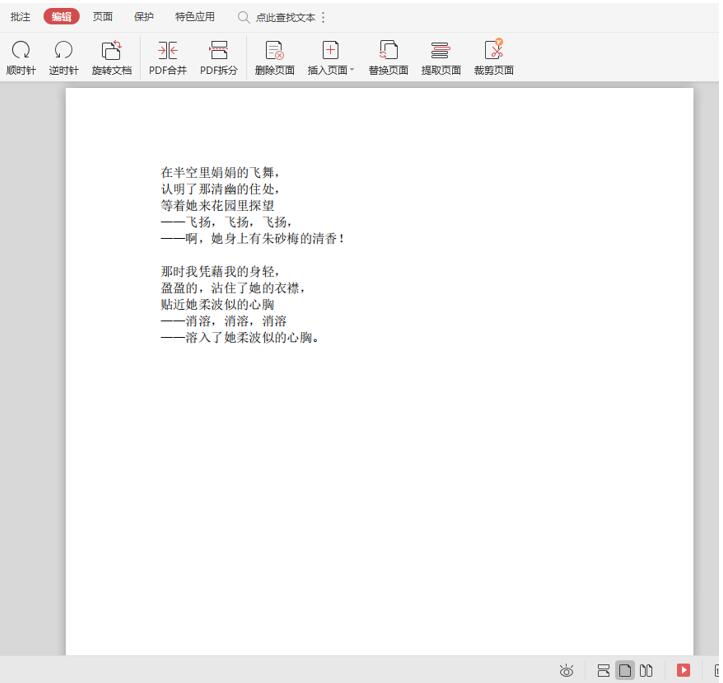Click the line 盈盈的，沾住了她的衣襟
Screen dimensions: 723x683
pos(232,288)
